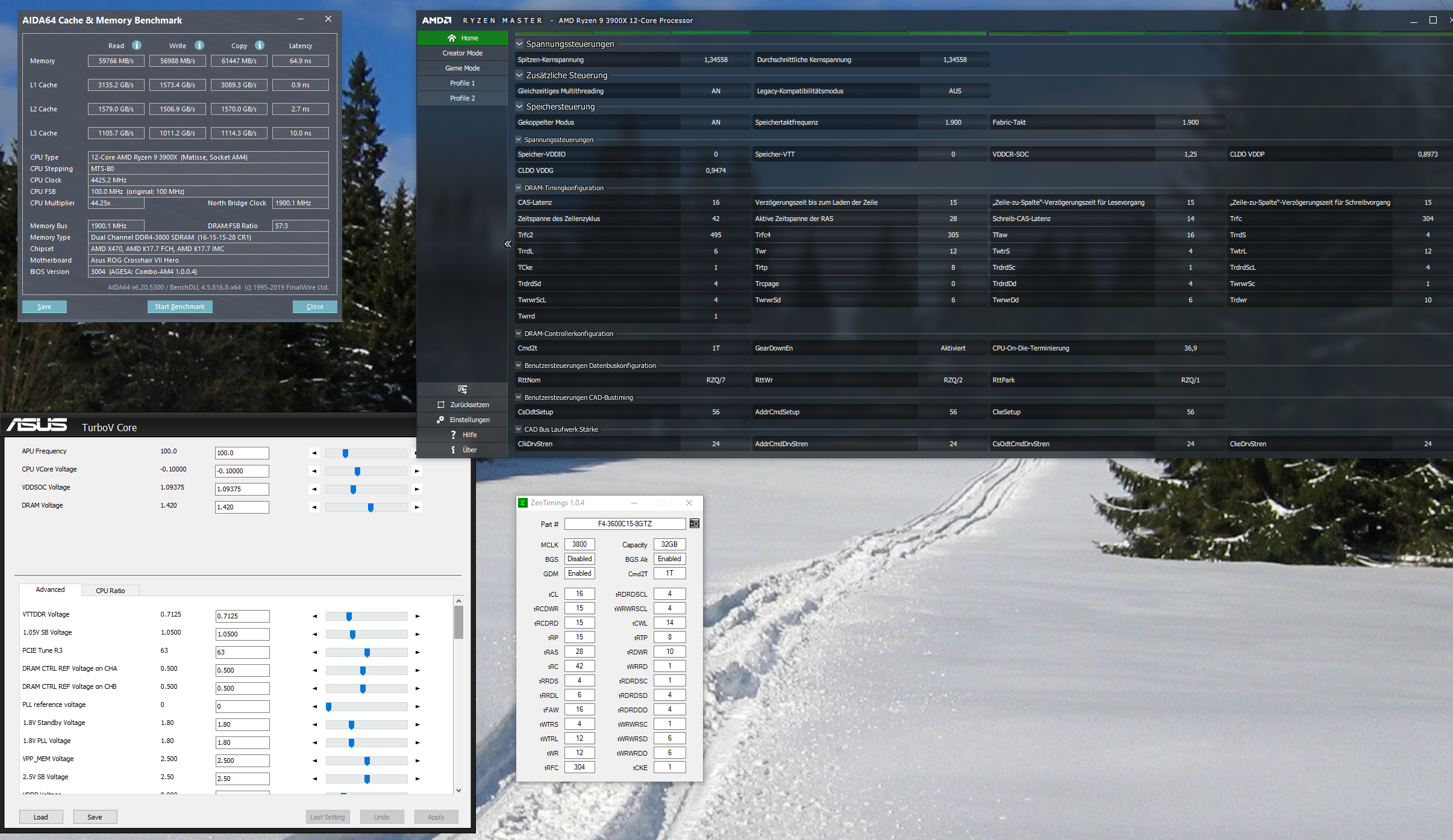Viewport: 1453px width, 840px height.
Task: Decrease VPP_MEM Voltage with left arrow
Action: [314, 761]
